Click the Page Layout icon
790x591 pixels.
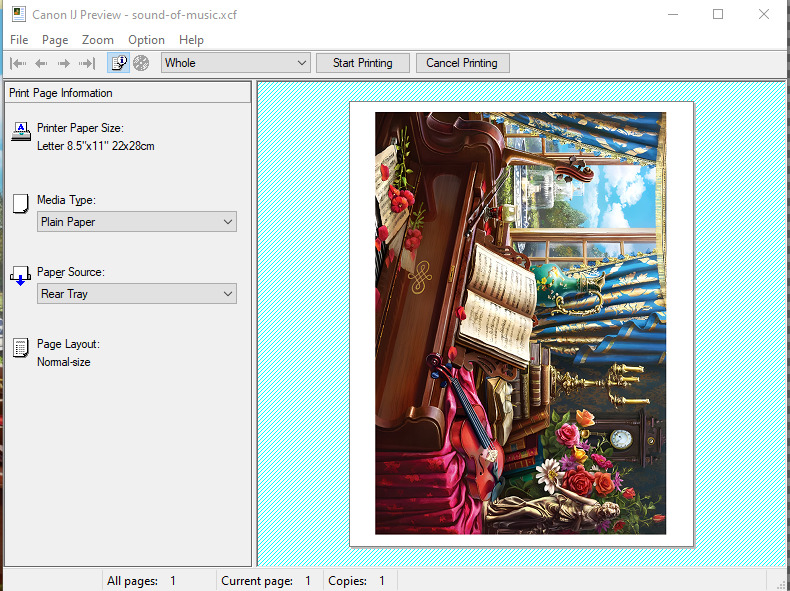point(20,348)
